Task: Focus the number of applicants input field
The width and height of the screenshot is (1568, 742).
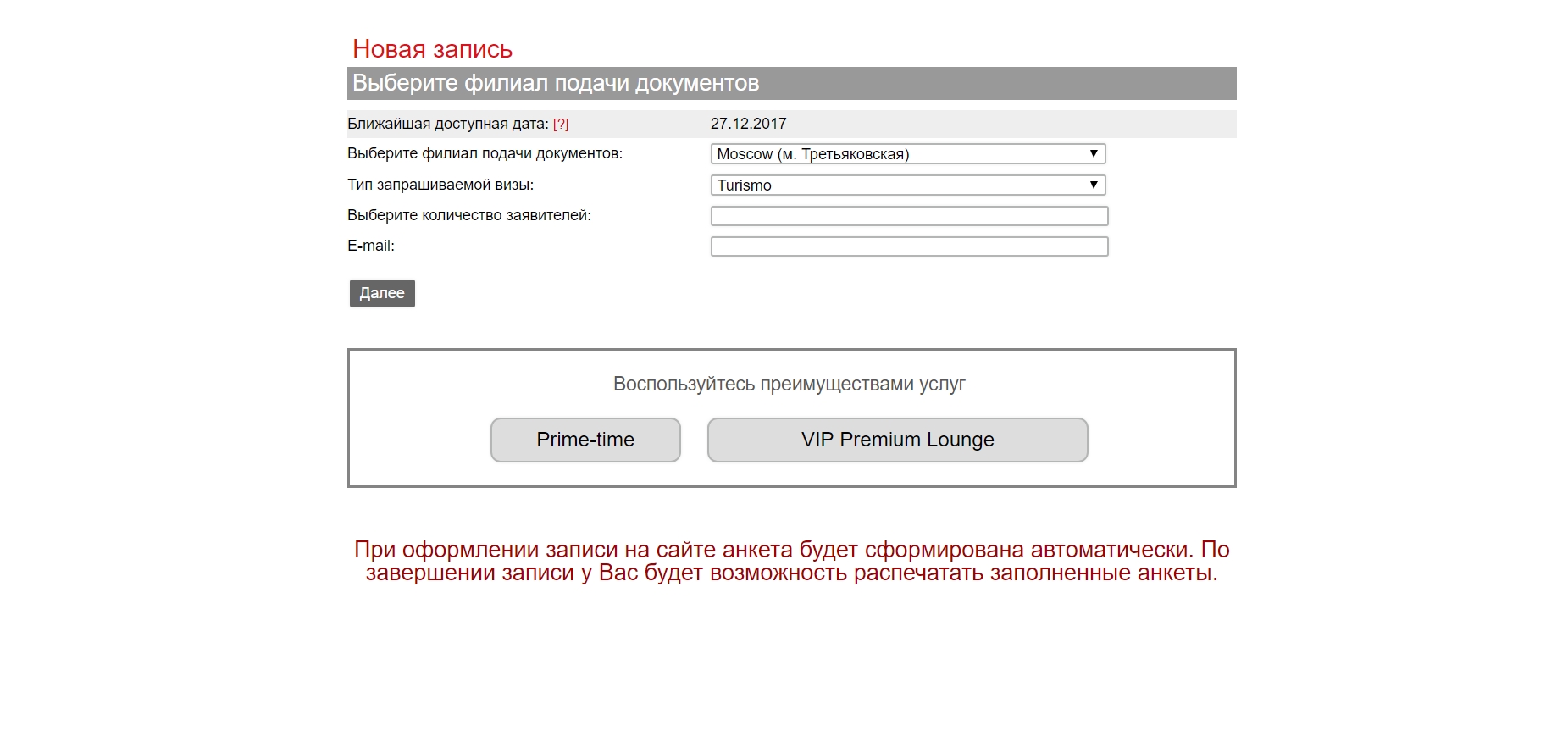Action: pos(909,216)
